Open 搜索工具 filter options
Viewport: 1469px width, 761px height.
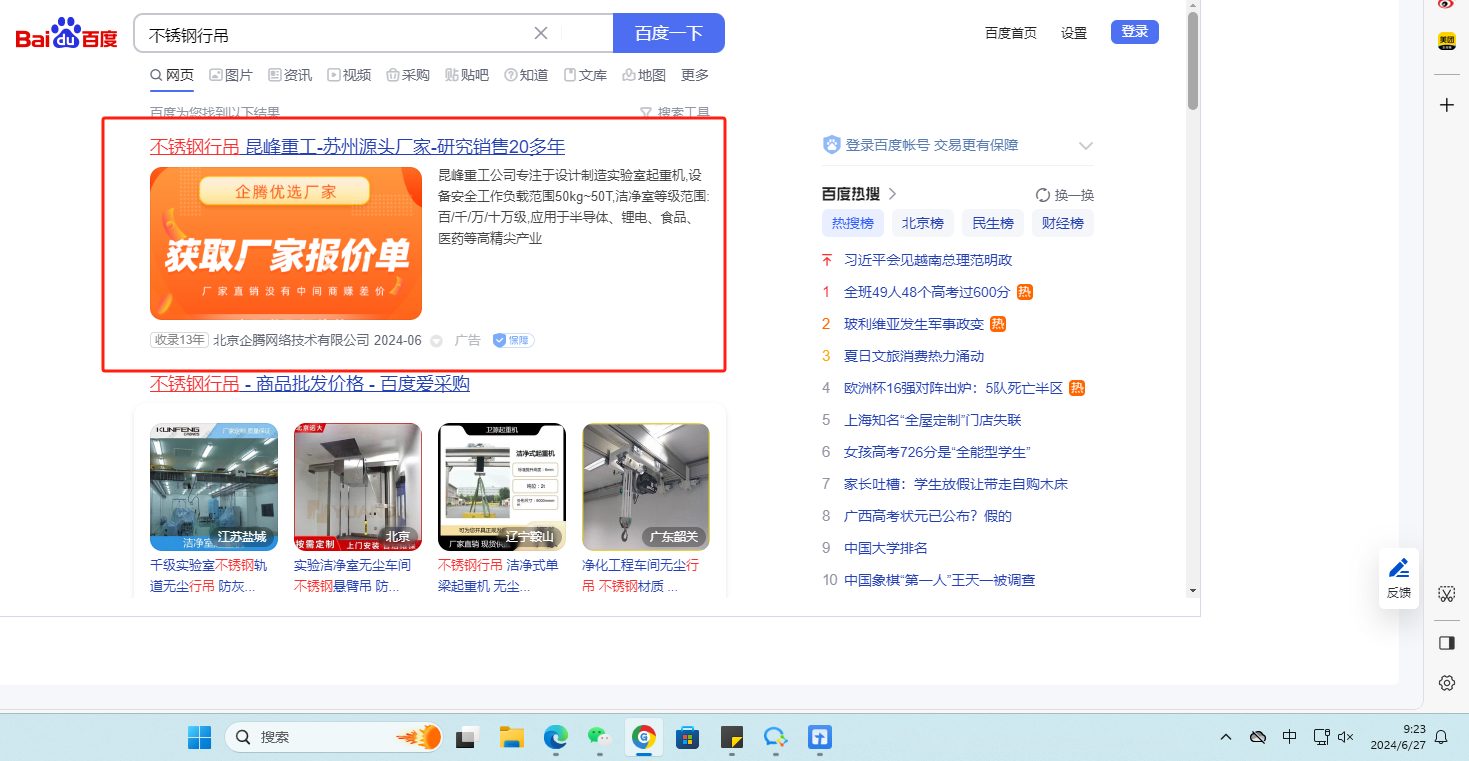pyautogui.click(x=675, y=113)
